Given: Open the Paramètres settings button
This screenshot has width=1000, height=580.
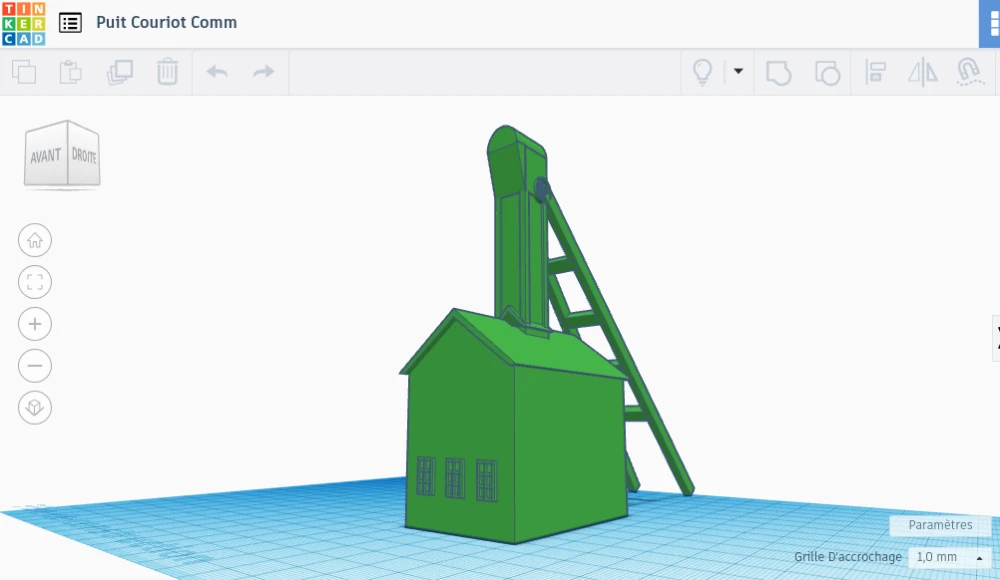Looking at the screenshot, I should pos(940,525).
